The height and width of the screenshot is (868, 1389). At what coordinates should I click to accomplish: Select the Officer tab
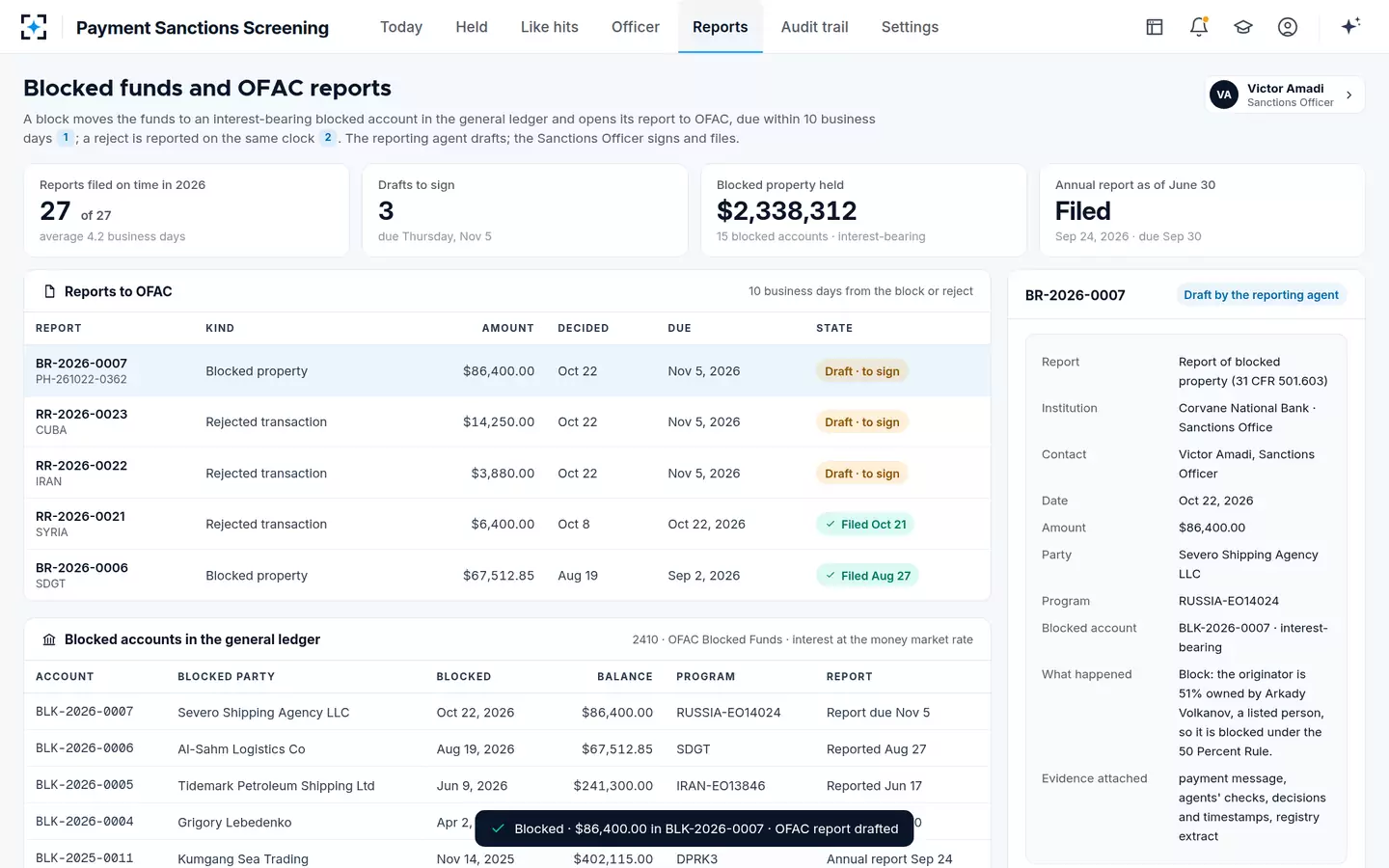tap(636, 27)
